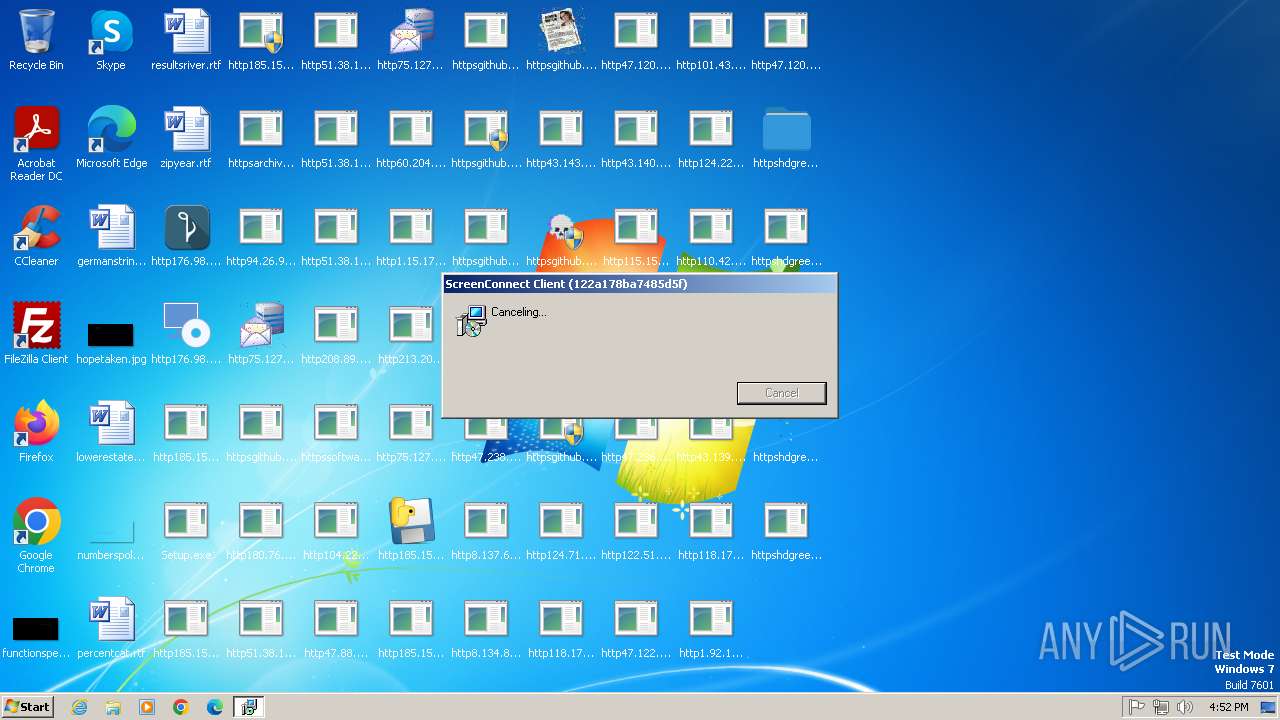Select the http1.92.1 desktop file
1280x720 pixels.
click(x=711, y=628)
